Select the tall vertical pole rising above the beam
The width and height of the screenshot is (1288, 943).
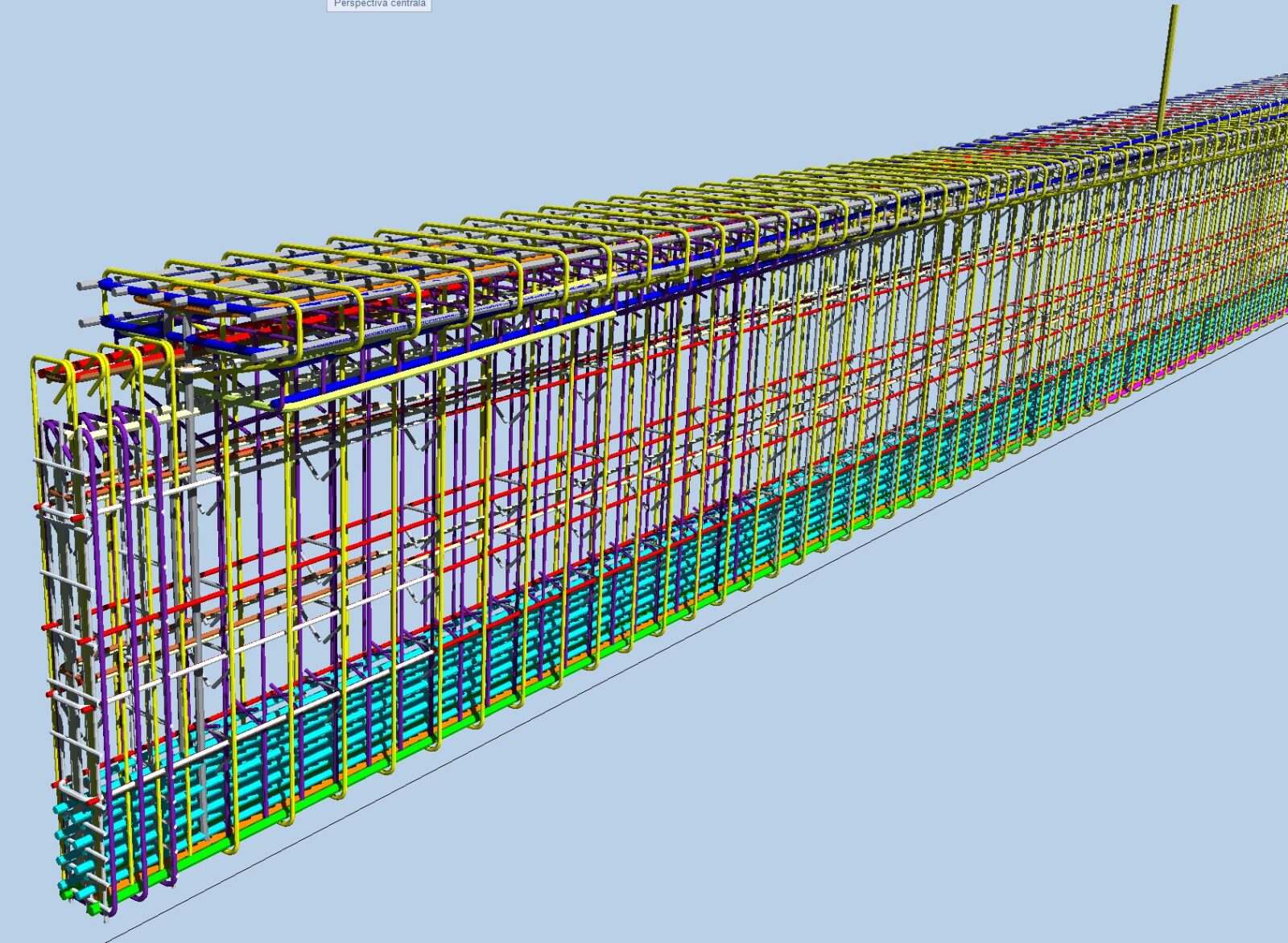click(x=1167, y=64)
